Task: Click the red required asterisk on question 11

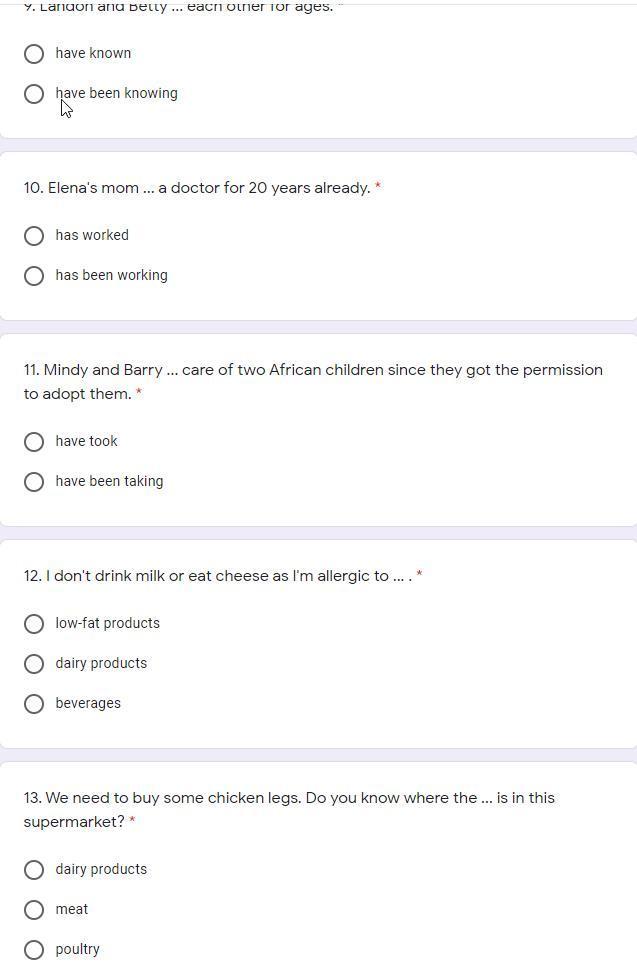Action: (139, 394)
